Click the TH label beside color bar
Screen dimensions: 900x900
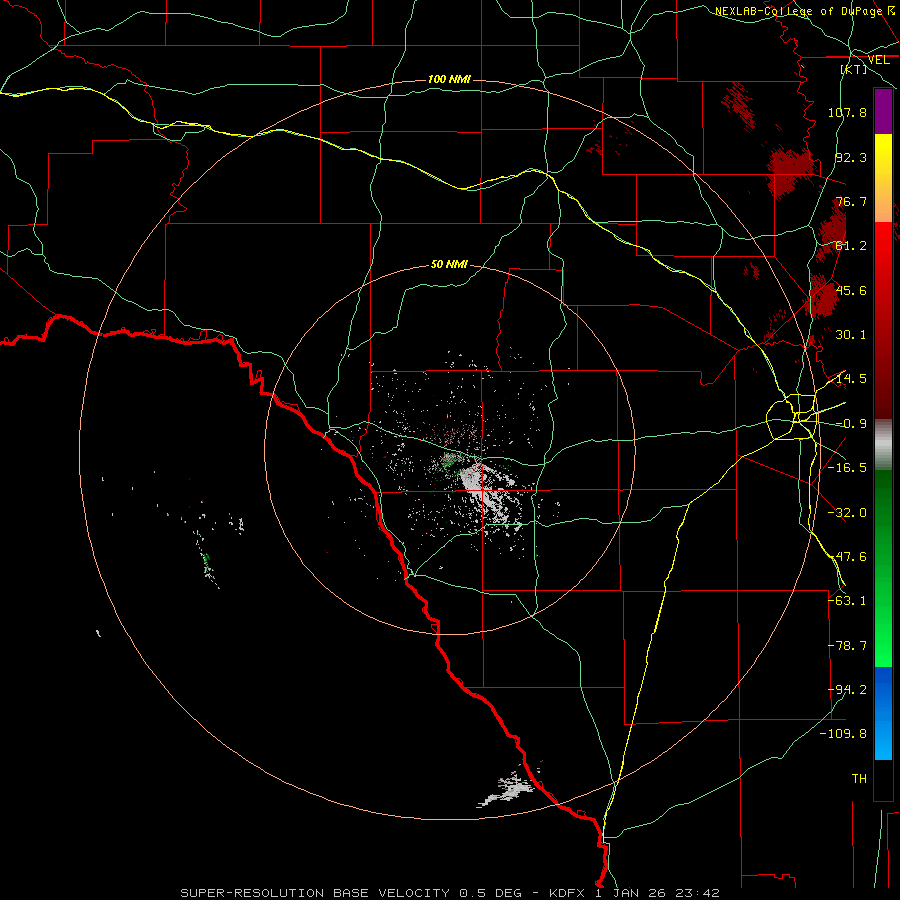[859, 779]
